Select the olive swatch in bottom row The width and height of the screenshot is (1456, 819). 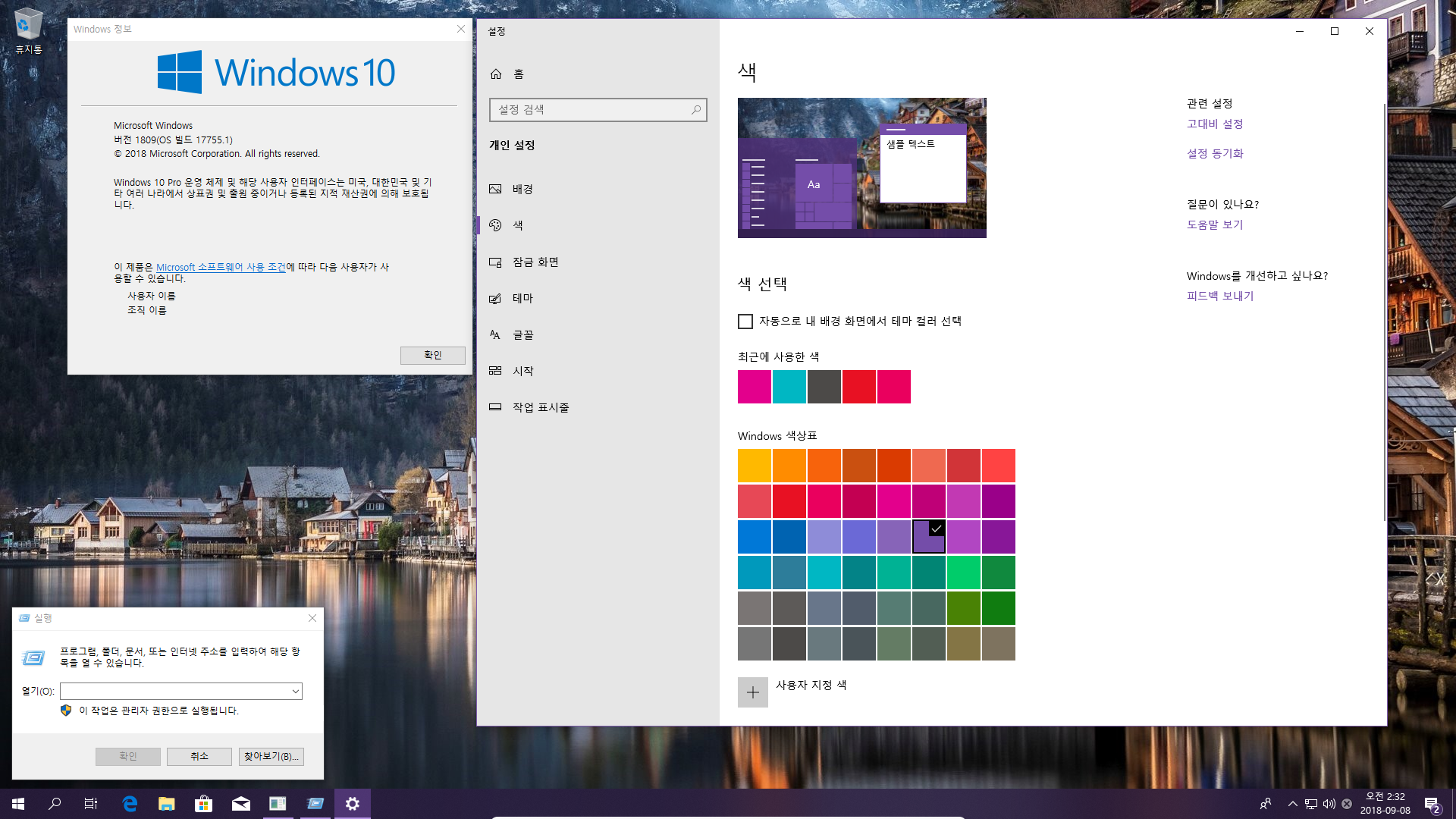pos(964,644)
